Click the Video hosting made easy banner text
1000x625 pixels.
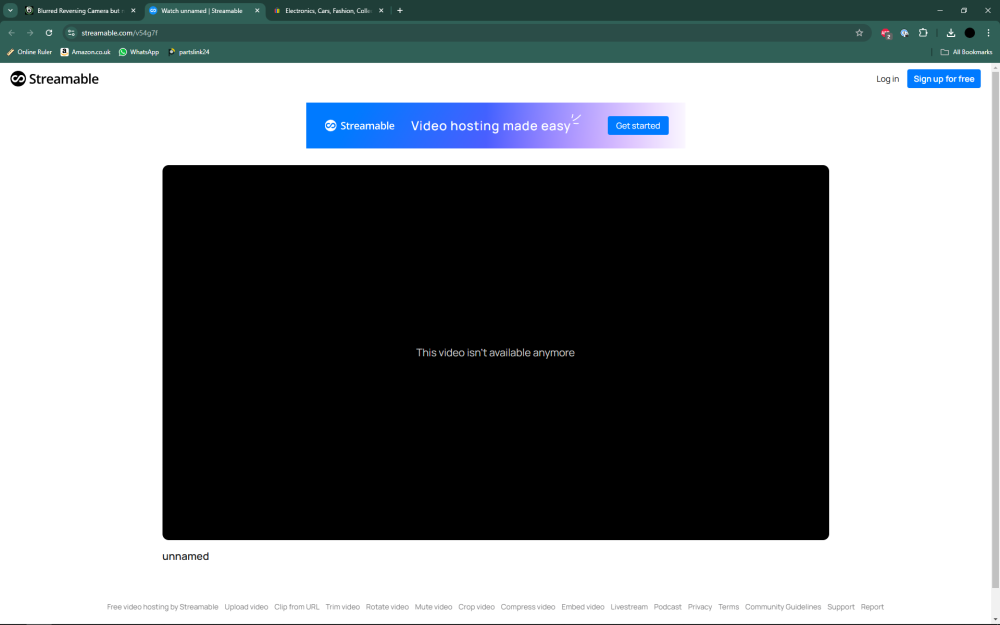(x=490, y=126)
